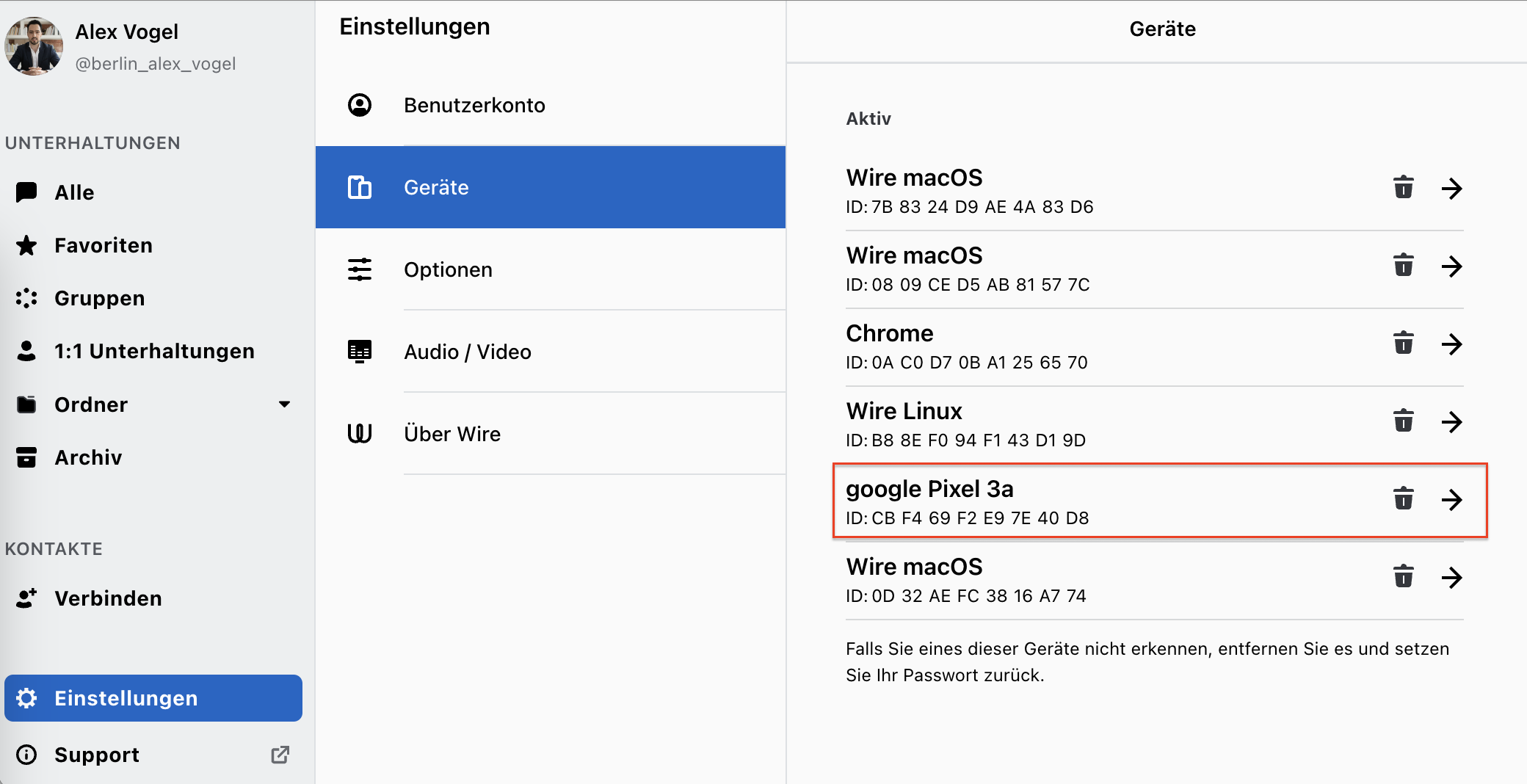The height and width of the screenshot is (784, 1527).
Task: Click the Favoriten star icon
Action: (x=26, y=245)
